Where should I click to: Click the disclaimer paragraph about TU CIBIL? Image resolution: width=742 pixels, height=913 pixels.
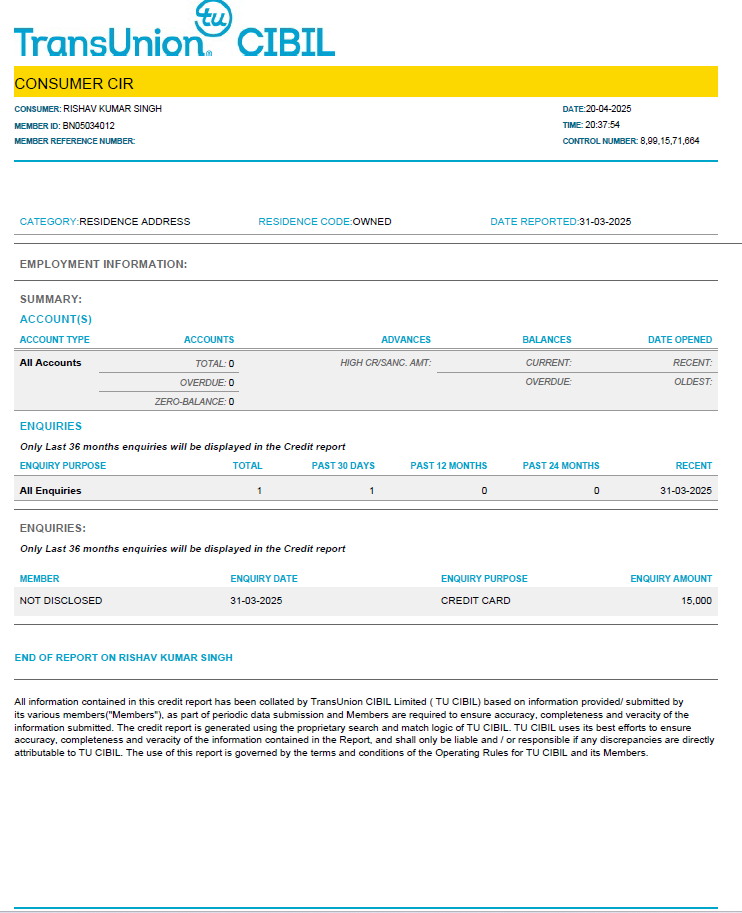(x=365, y=727)
